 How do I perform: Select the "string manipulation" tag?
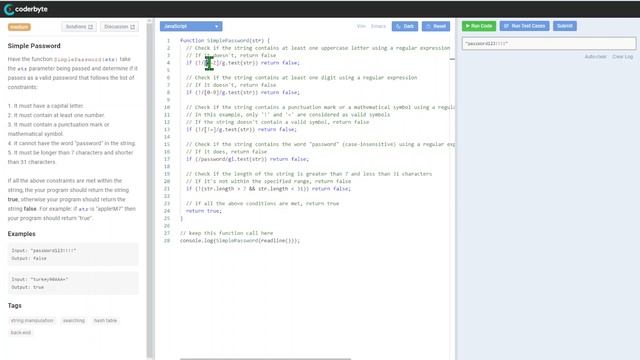(32, 320)
